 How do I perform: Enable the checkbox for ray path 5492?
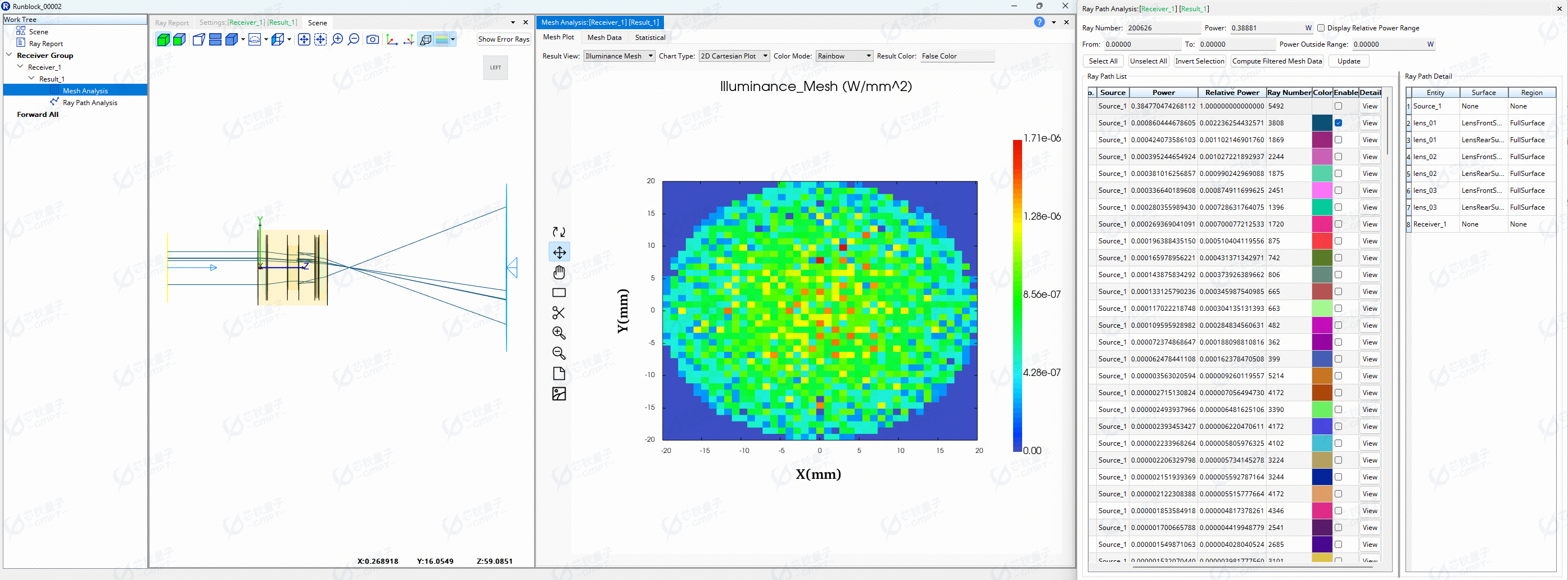tap(1338, 106)
